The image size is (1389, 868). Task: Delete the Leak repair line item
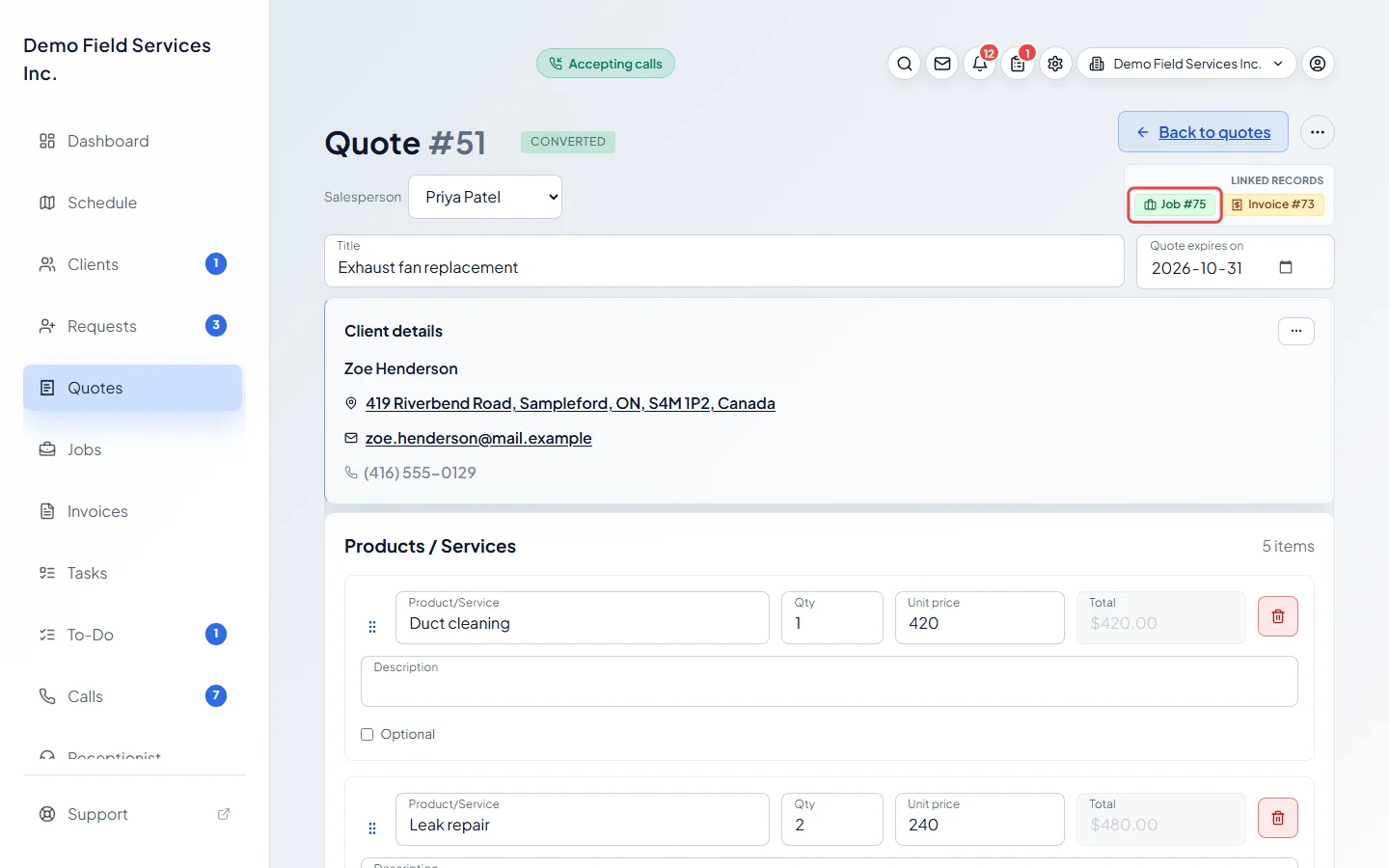coord(1278,818)
